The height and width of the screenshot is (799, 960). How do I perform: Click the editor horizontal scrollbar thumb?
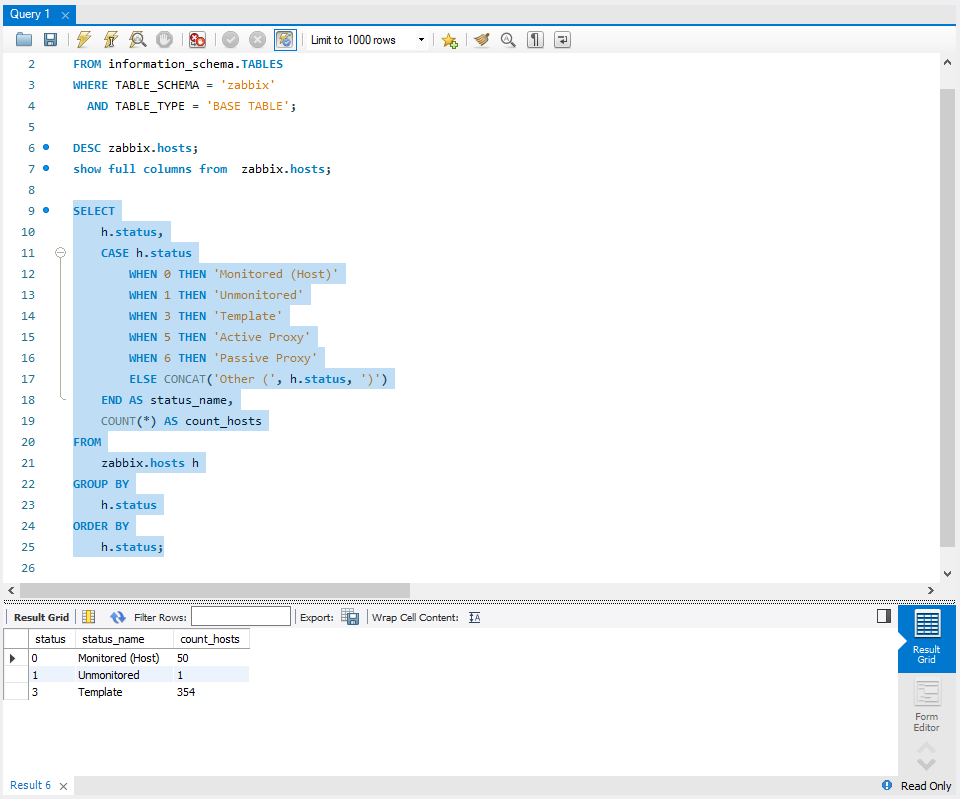(215, 590)
